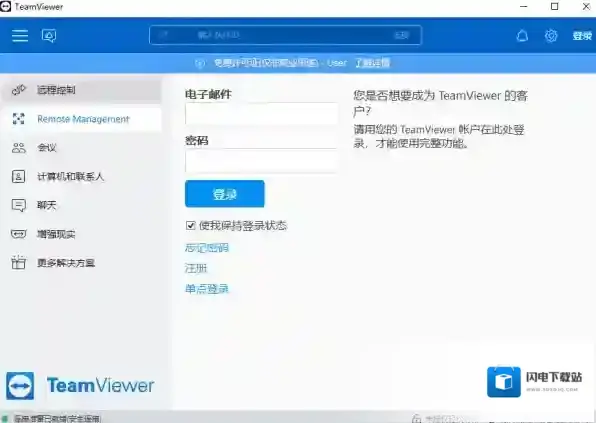
Task: Click the 注册 link
Action: click(x=196, y=268)
